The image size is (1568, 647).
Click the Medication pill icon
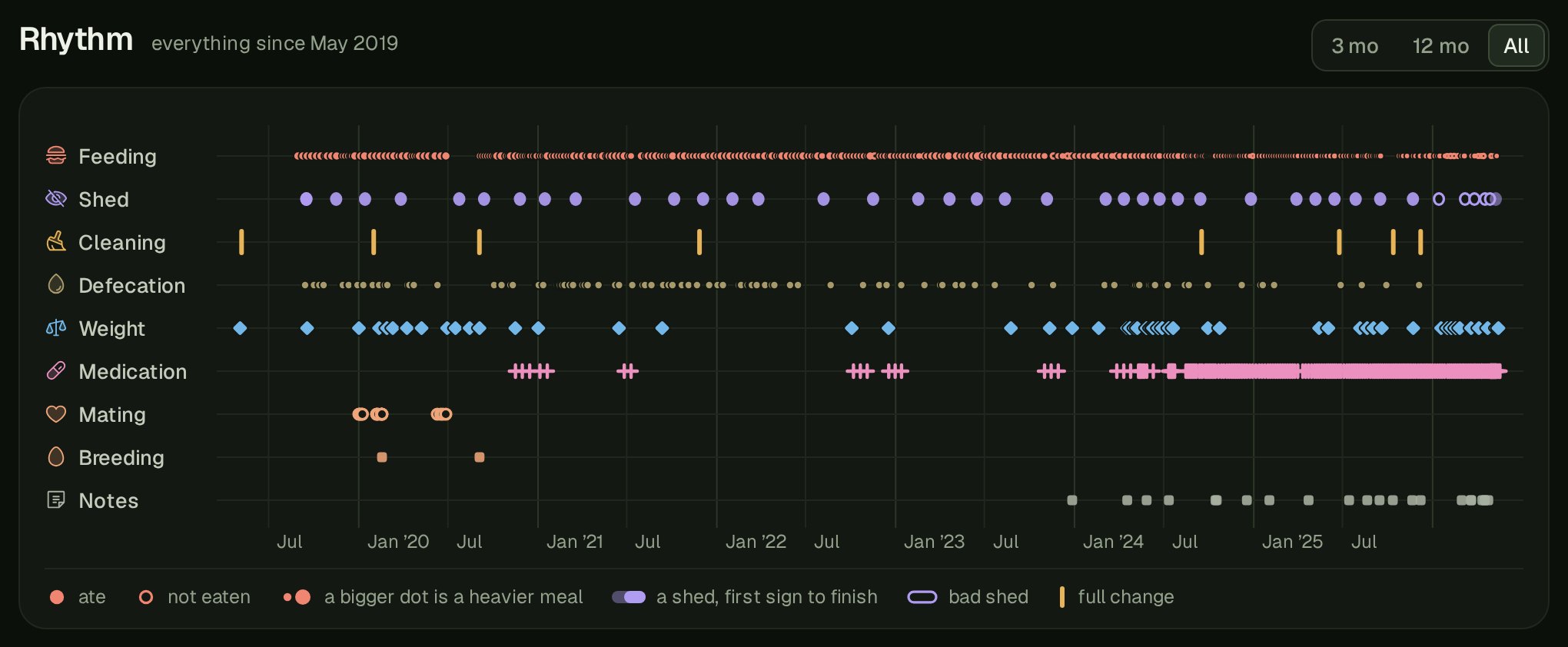point(56,371)
